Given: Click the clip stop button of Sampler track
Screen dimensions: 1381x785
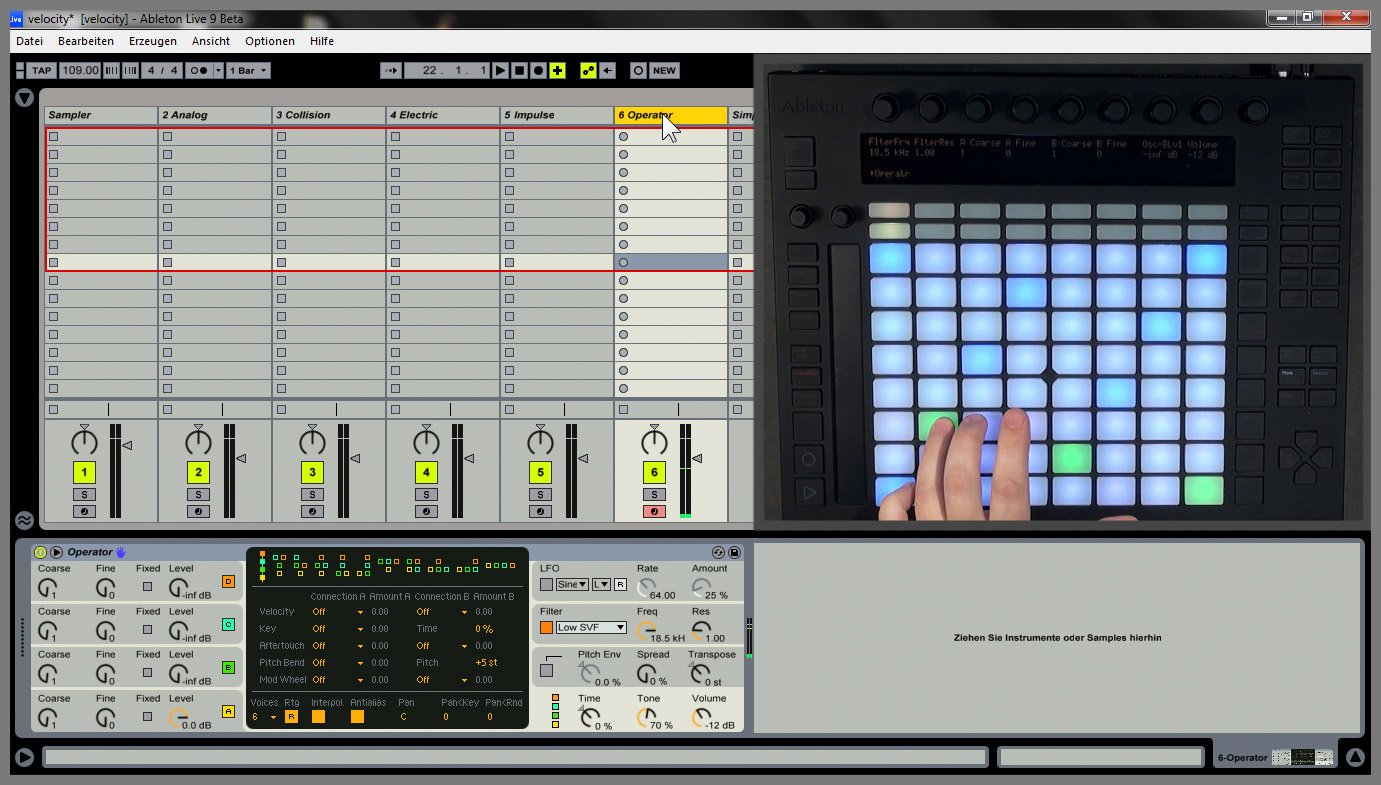Looking at the screenshot, I should pos(54,409).
